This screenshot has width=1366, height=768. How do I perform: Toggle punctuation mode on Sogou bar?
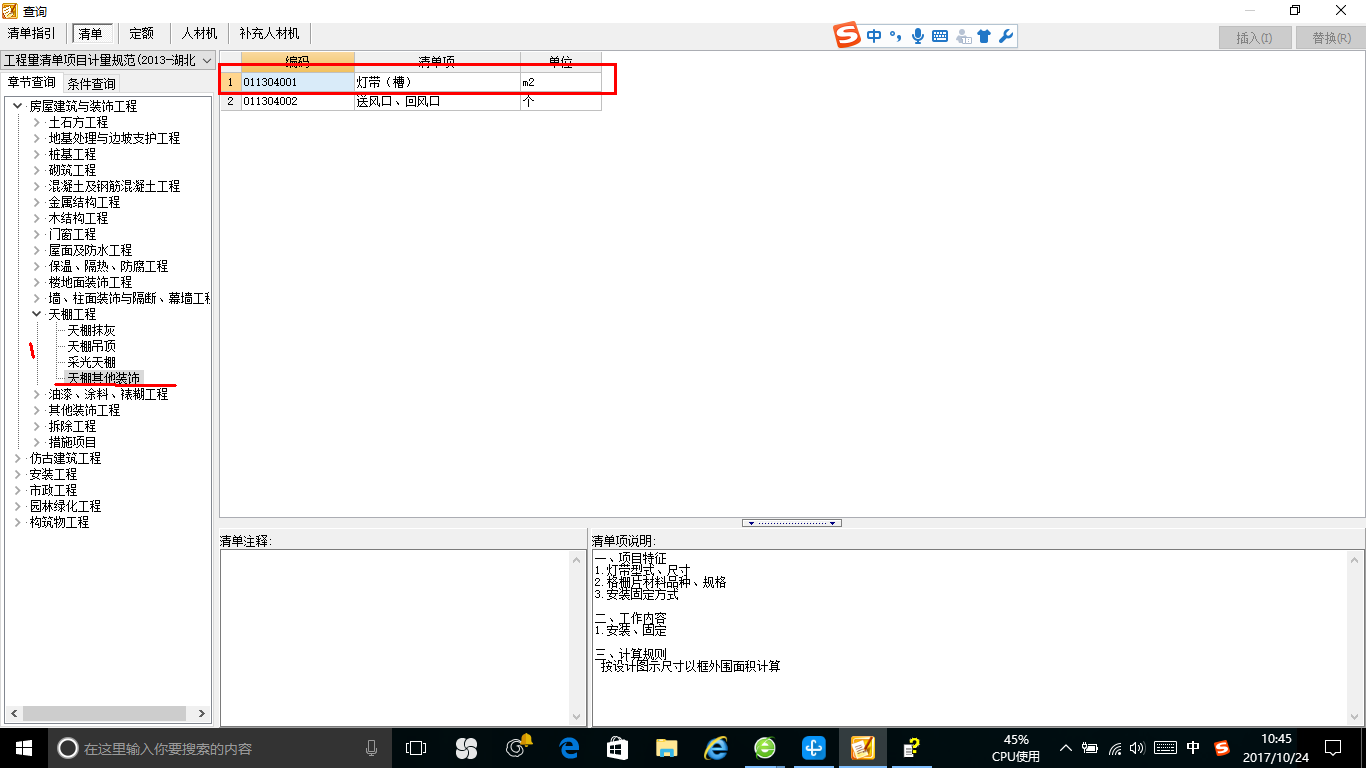pos(896,36)
